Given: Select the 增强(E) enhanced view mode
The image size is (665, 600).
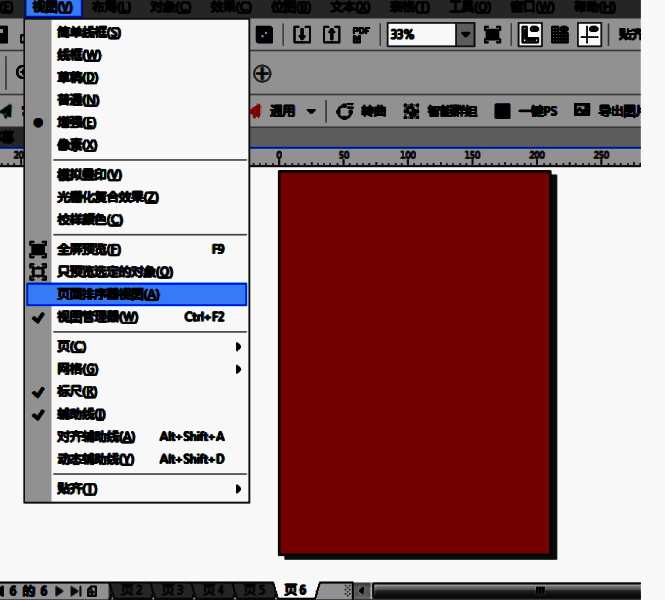Looking at the screenshot, I should [77, 122].
